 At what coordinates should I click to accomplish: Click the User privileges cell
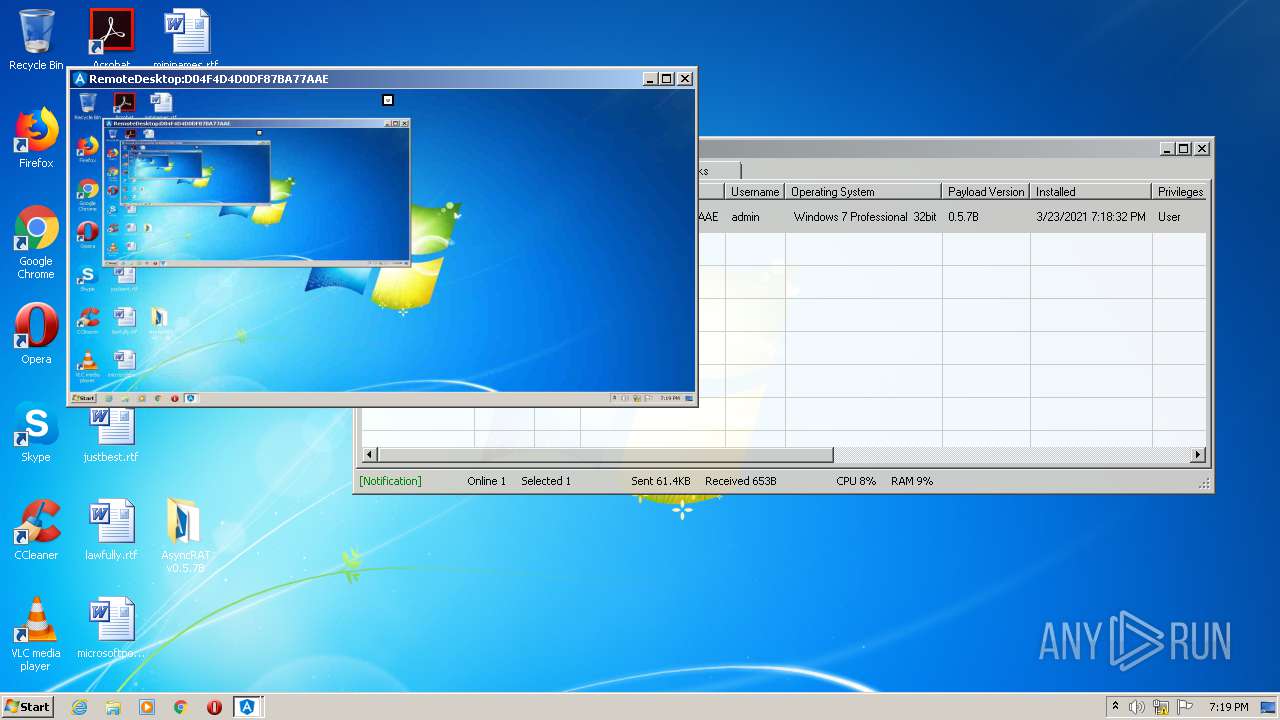1180,217
